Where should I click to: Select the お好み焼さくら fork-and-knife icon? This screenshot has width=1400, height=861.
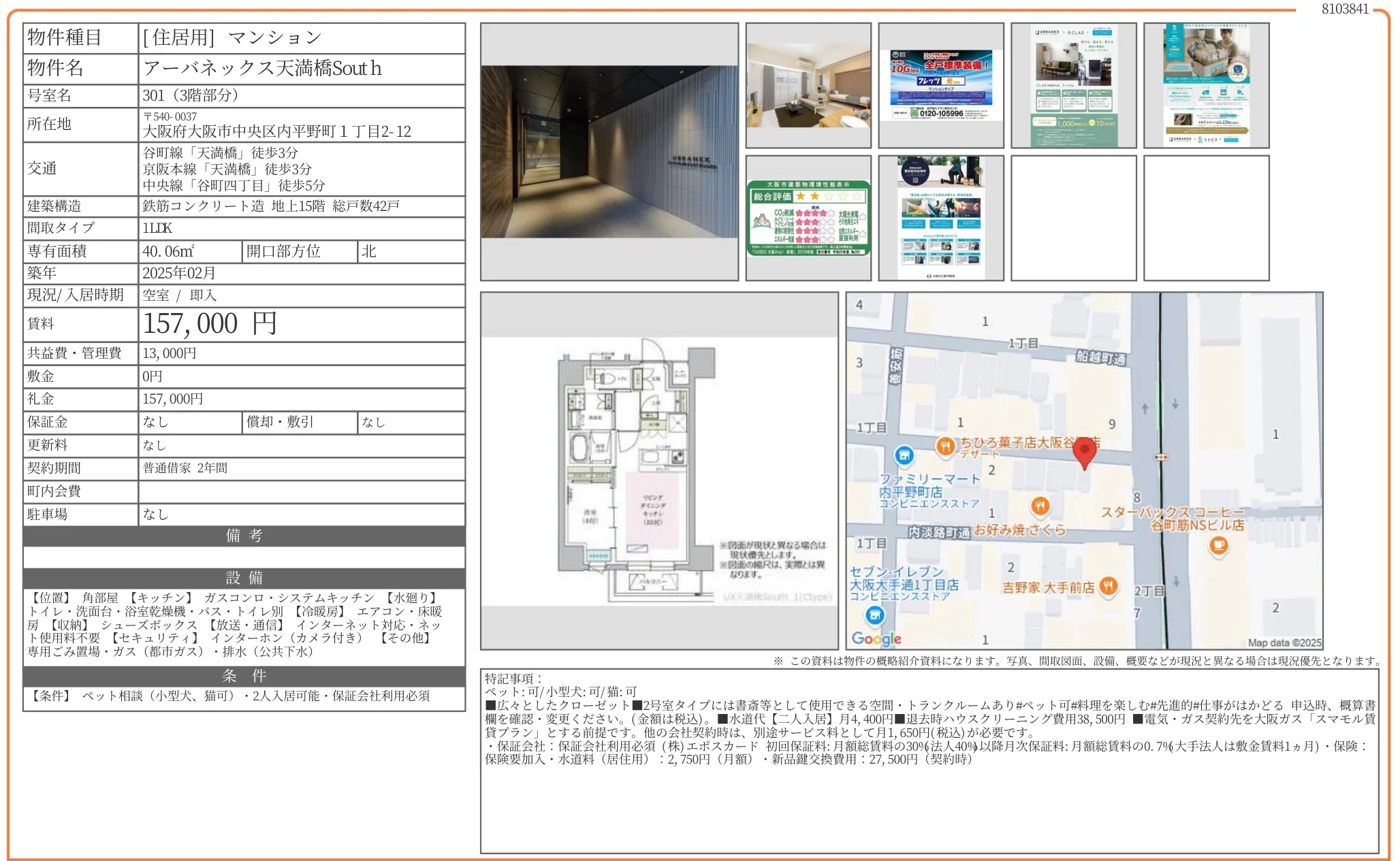1040,506
